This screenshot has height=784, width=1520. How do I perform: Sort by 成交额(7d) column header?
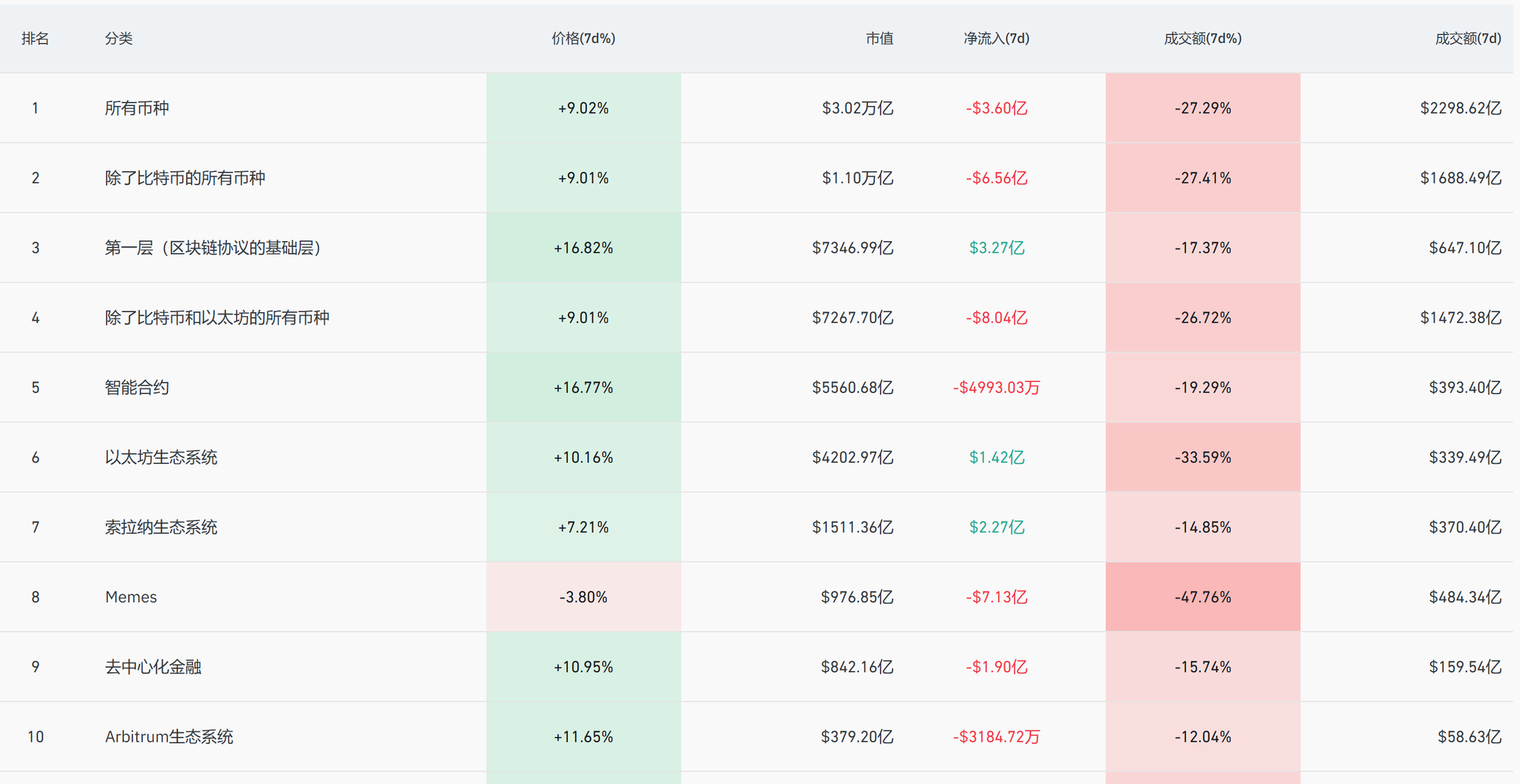(x=1468, y=39)
